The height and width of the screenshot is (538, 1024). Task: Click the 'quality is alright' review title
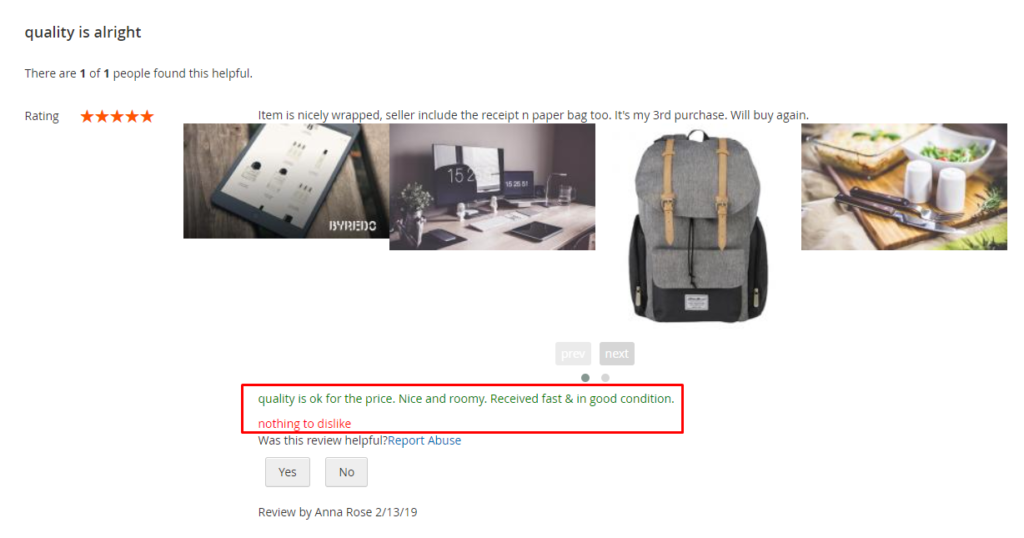click(83, 32)
